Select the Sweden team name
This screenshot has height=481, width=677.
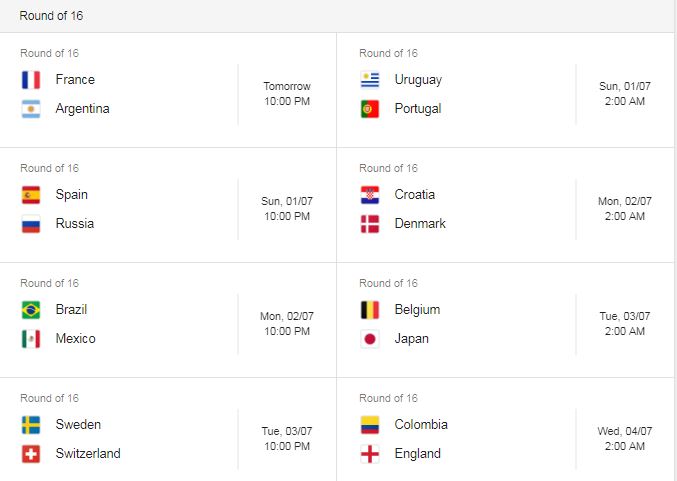coord(78,424)
